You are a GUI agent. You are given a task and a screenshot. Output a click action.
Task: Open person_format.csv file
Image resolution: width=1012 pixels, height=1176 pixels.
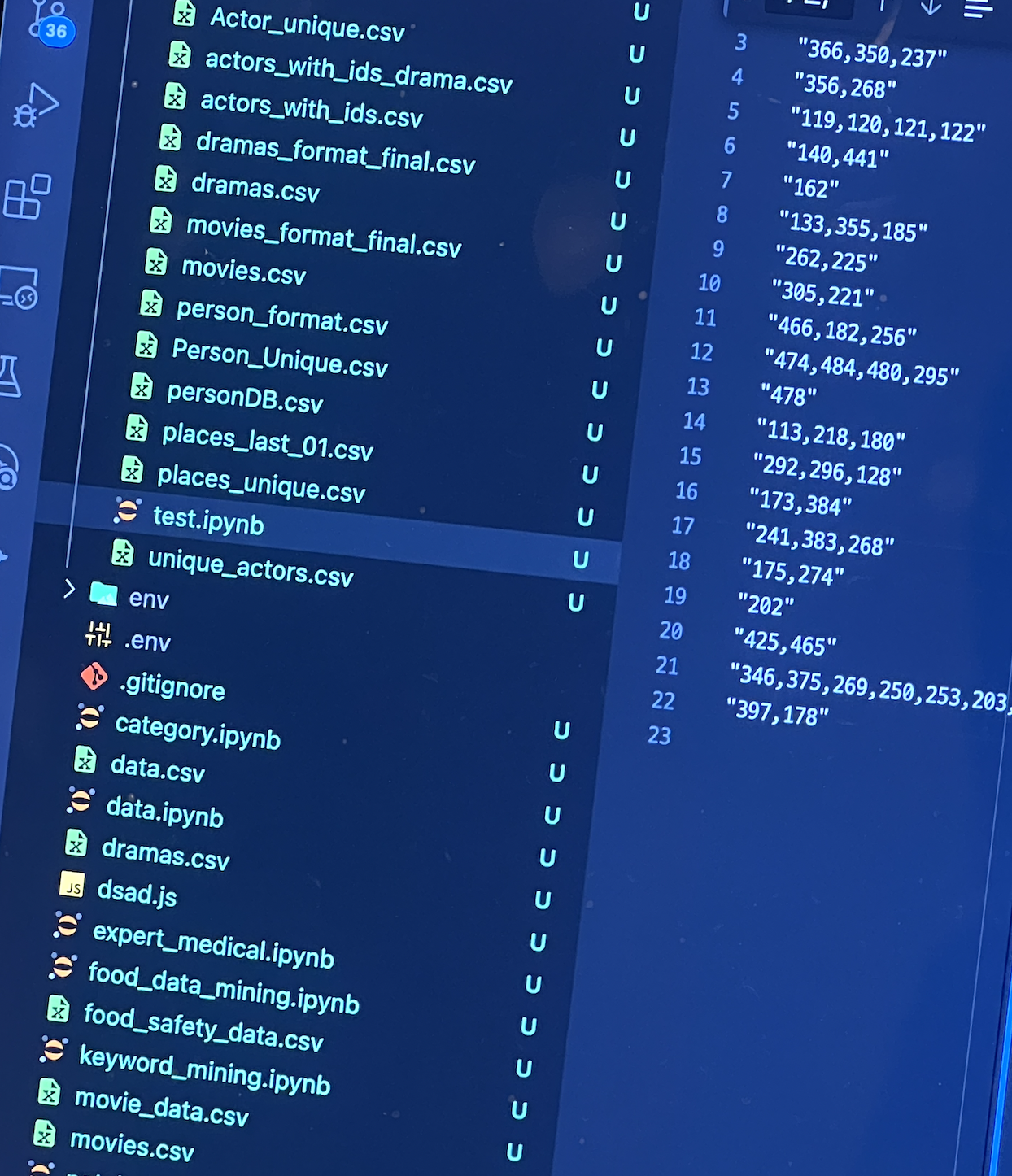click(282, 317)
